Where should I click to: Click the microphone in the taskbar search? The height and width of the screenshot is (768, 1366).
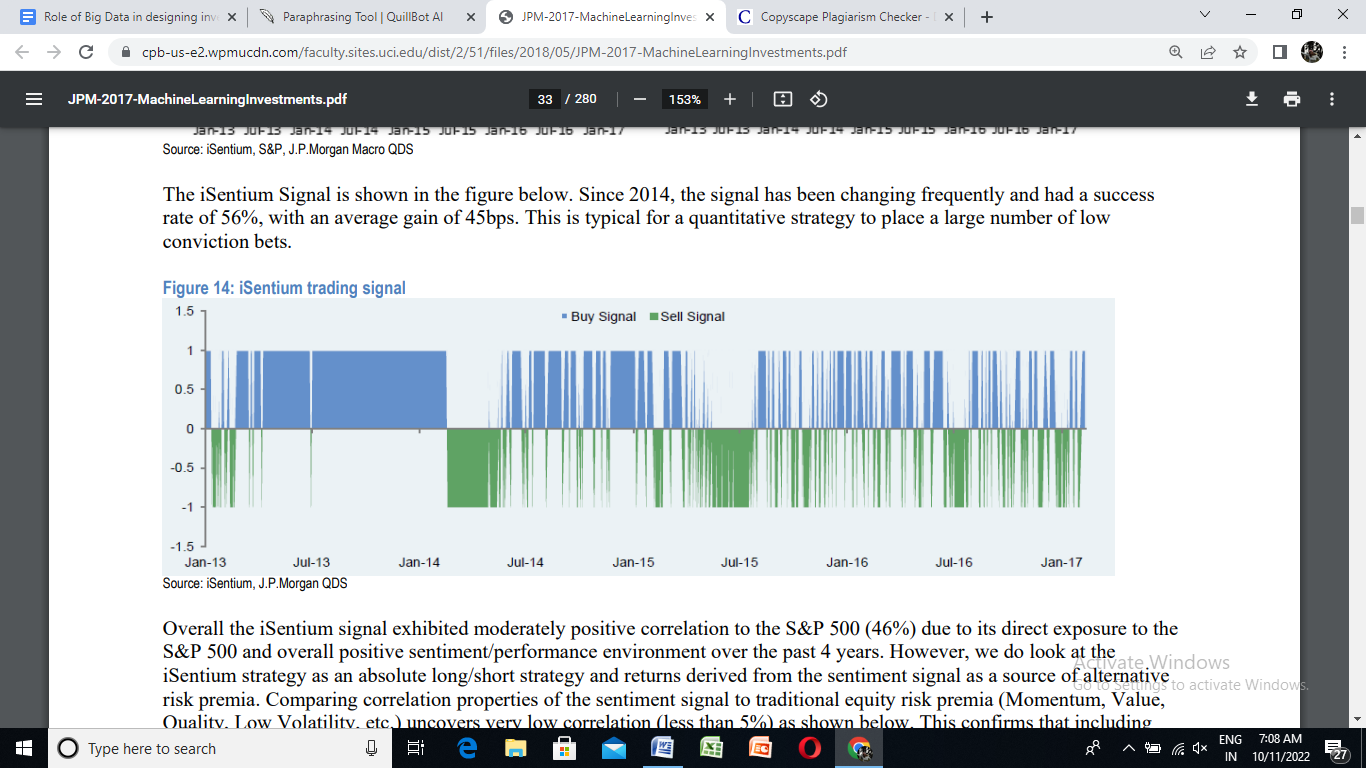371,748
